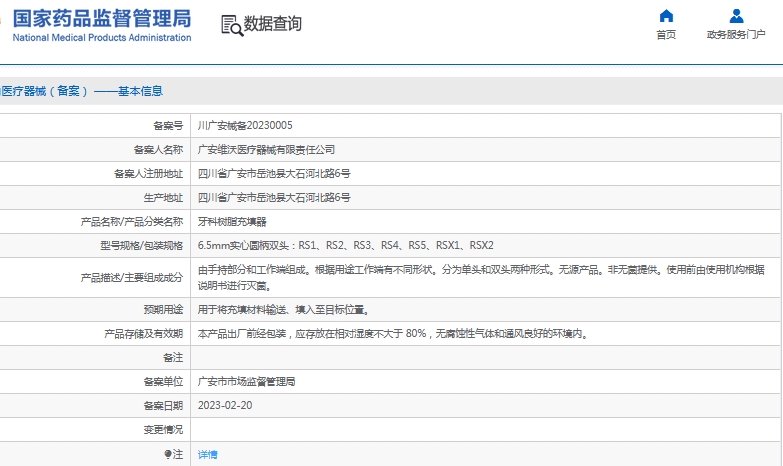This screenshot has width=783, height=466.
Task: Click the 预期用途 value text
Action: click(x=284, y=310)
